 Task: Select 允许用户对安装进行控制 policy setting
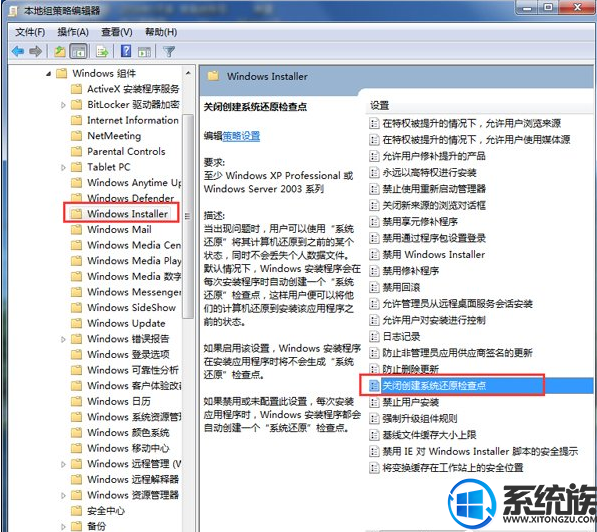(434, 320)
